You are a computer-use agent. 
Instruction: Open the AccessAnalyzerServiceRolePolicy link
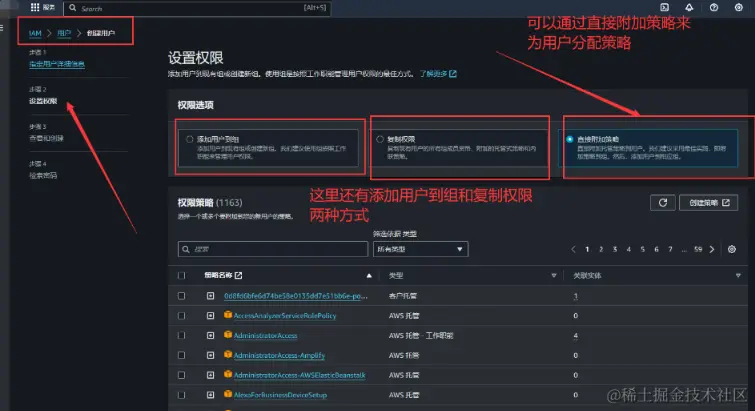[285, 316]
